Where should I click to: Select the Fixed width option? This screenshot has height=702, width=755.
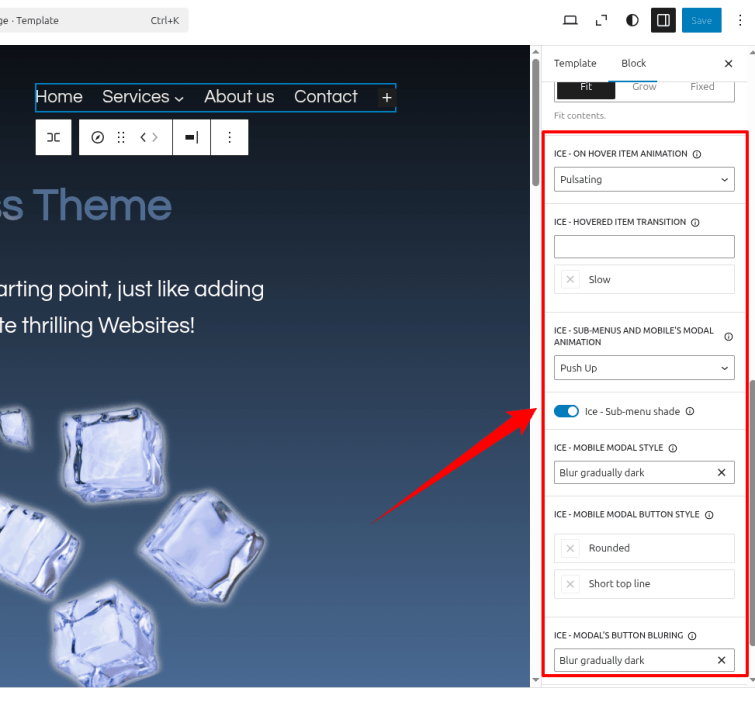point(702,89)
